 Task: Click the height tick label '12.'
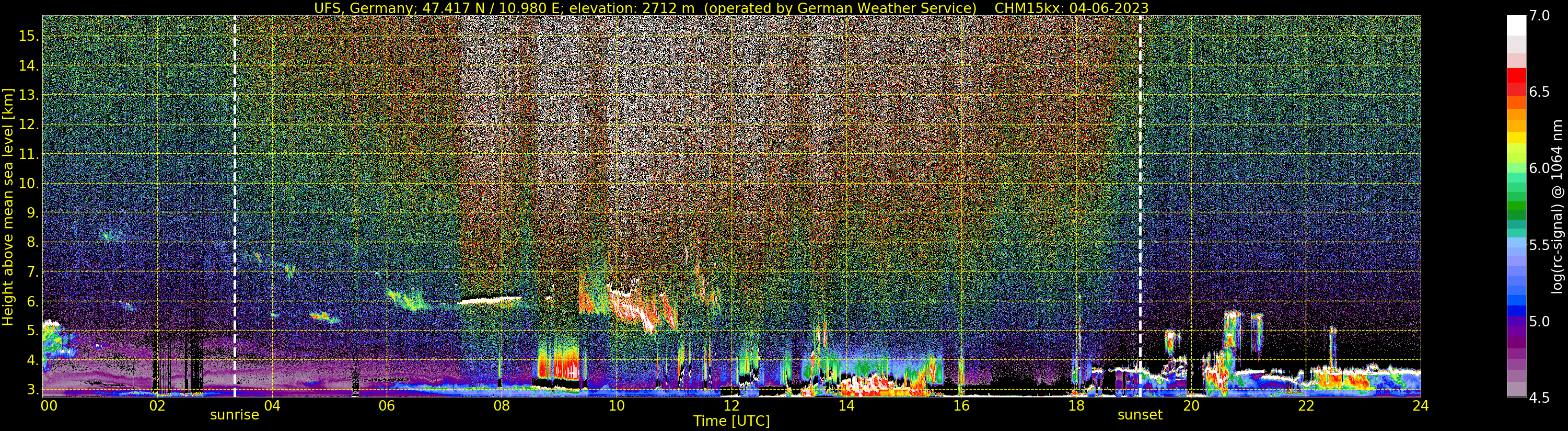[x=28, y=124]
